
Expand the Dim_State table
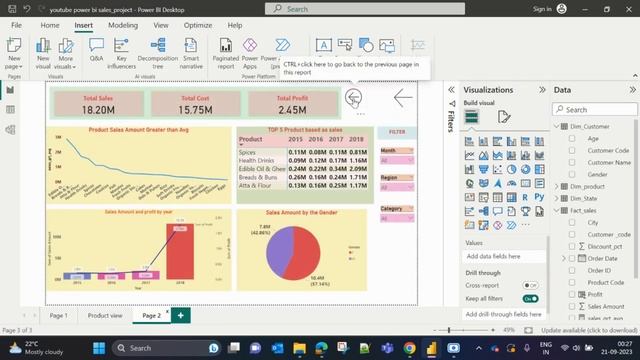(557, 198)
